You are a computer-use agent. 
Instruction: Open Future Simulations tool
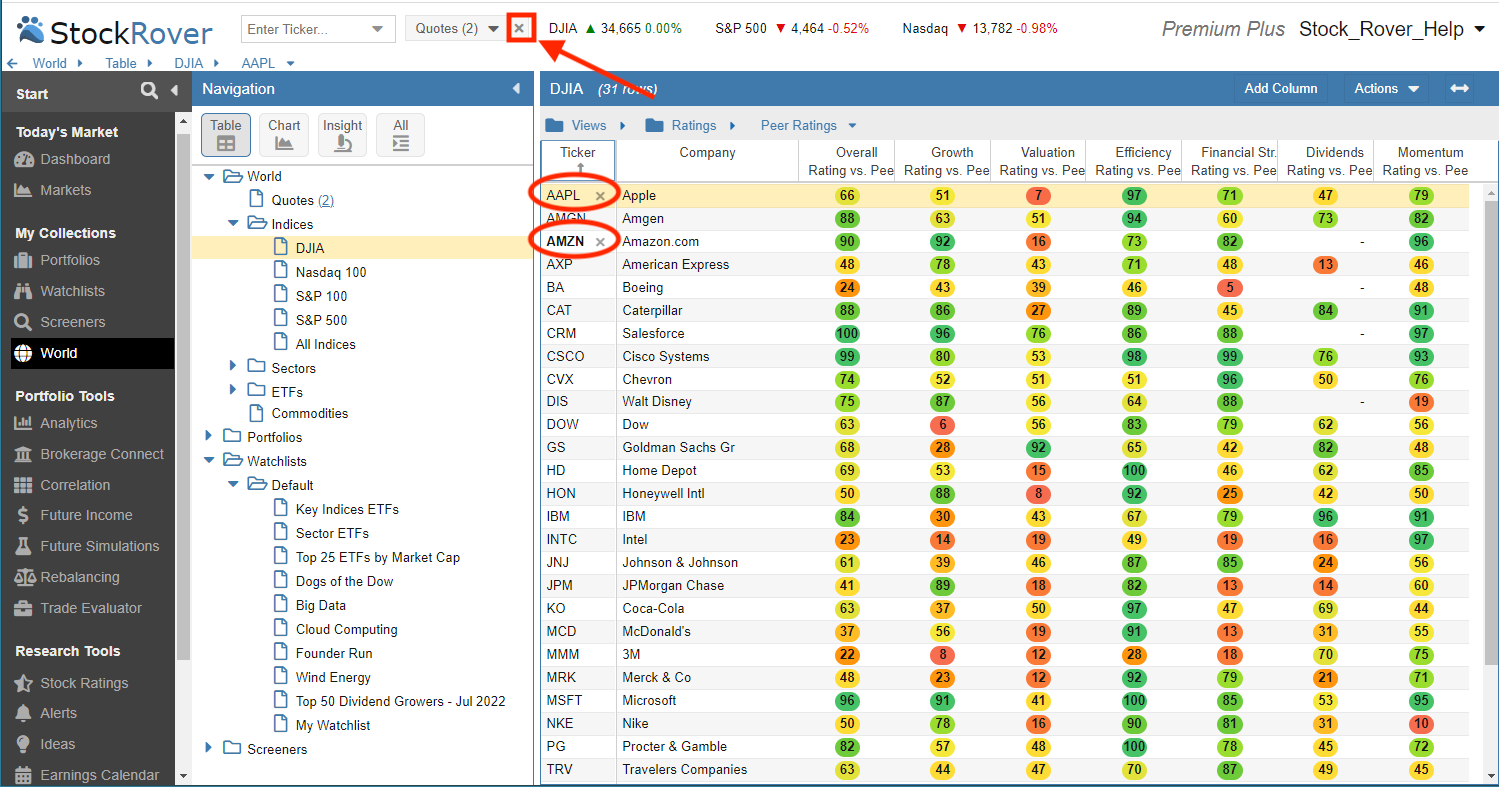(86, 546)
